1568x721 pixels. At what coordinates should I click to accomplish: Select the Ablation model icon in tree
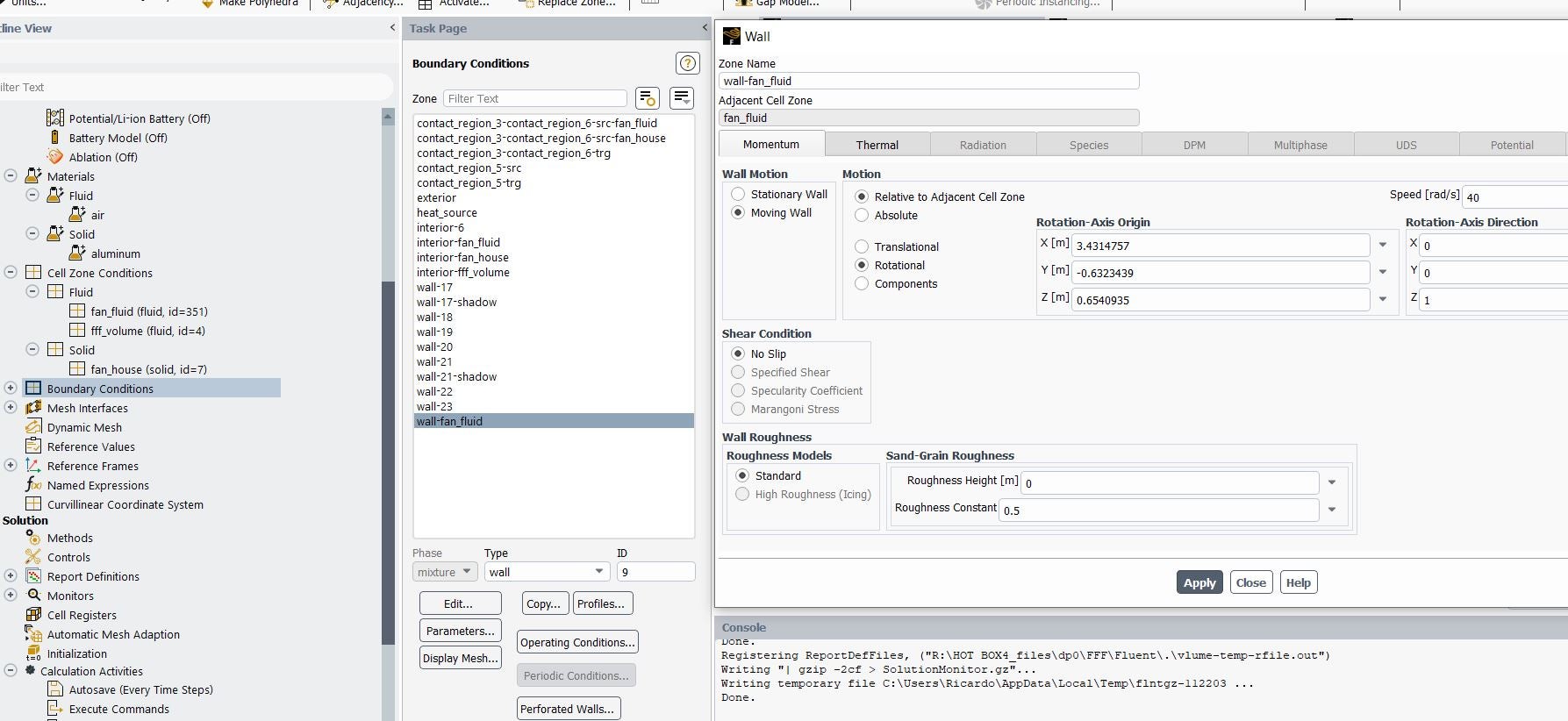click(x=55, y=157)
